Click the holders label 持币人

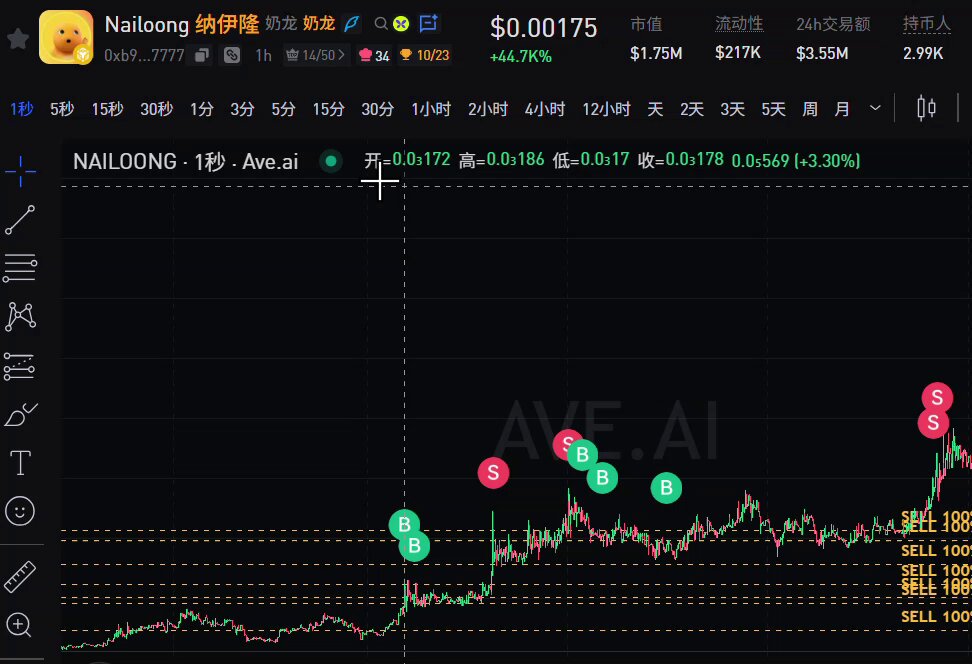927,24
